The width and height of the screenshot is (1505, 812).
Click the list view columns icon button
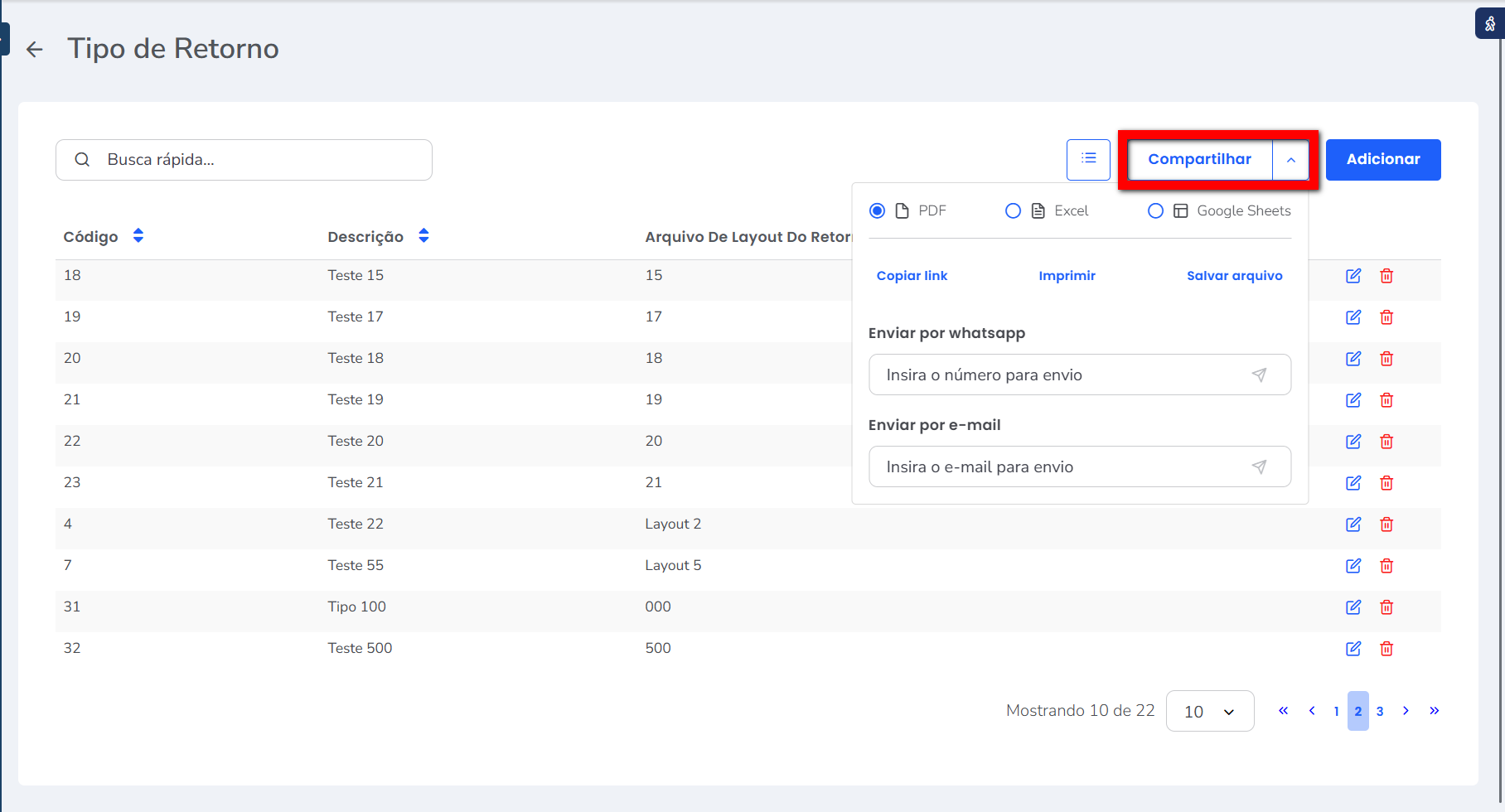click(1088, 159)
